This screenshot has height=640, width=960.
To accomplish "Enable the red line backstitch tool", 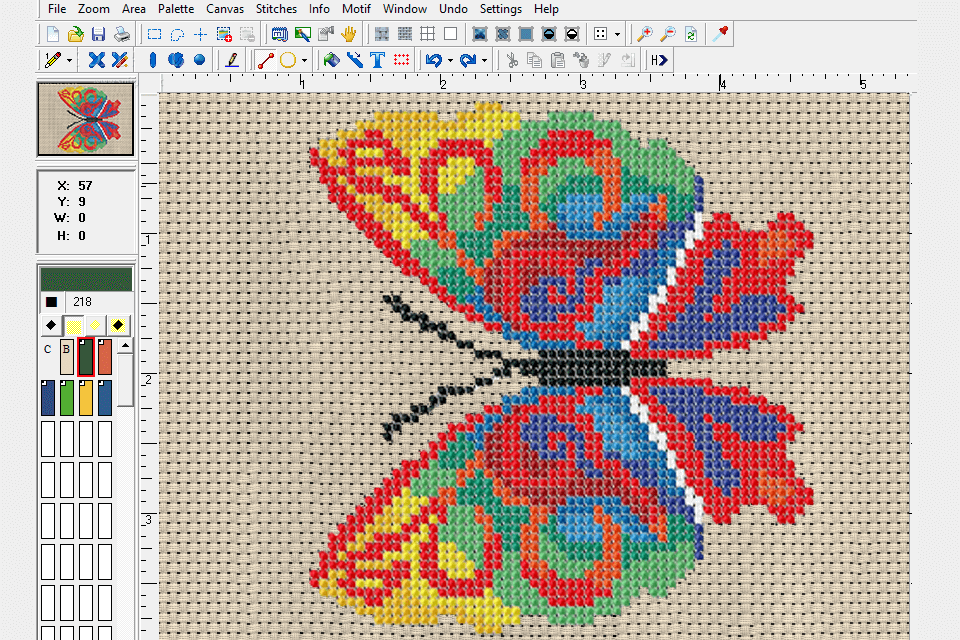I will point(265,60).
